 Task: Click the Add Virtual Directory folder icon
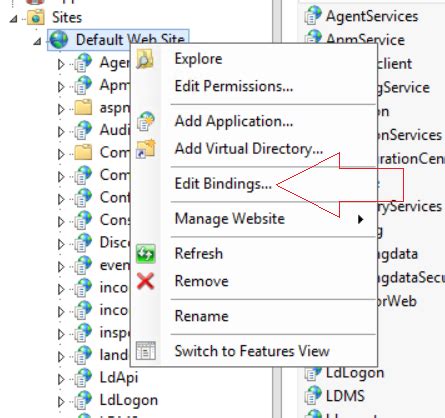click(x=146, y=149)
